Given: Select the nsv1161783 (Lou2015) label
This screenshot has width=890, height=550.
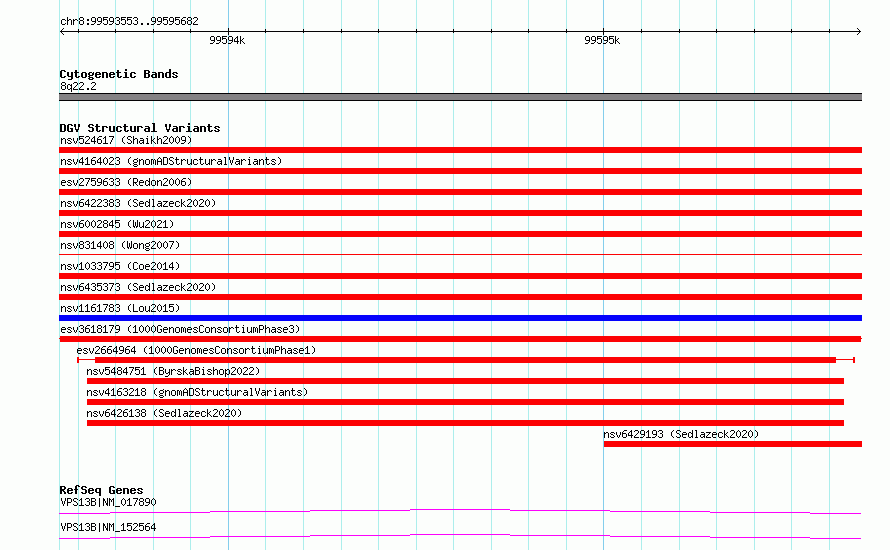Looking at the screenshot, I should coord(120,308).
